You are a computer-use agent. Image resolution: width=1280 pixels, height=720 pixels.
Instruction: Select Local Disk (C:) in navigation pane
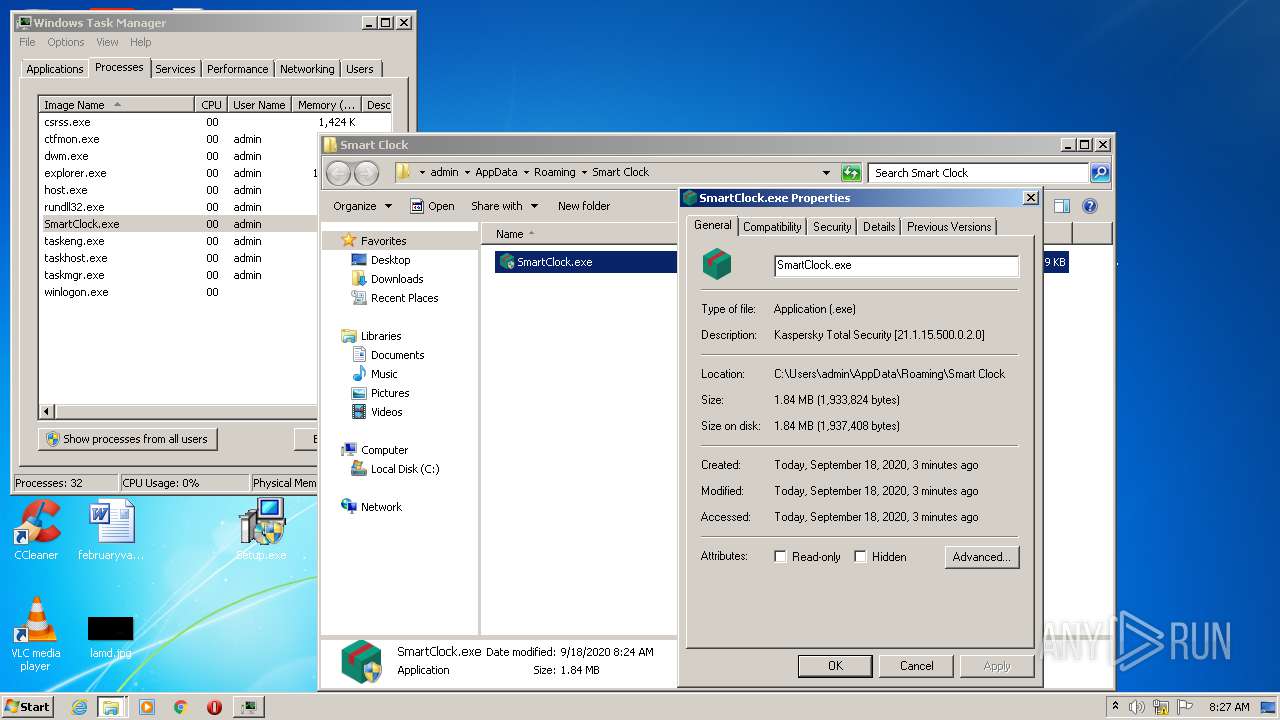(395, 469)
